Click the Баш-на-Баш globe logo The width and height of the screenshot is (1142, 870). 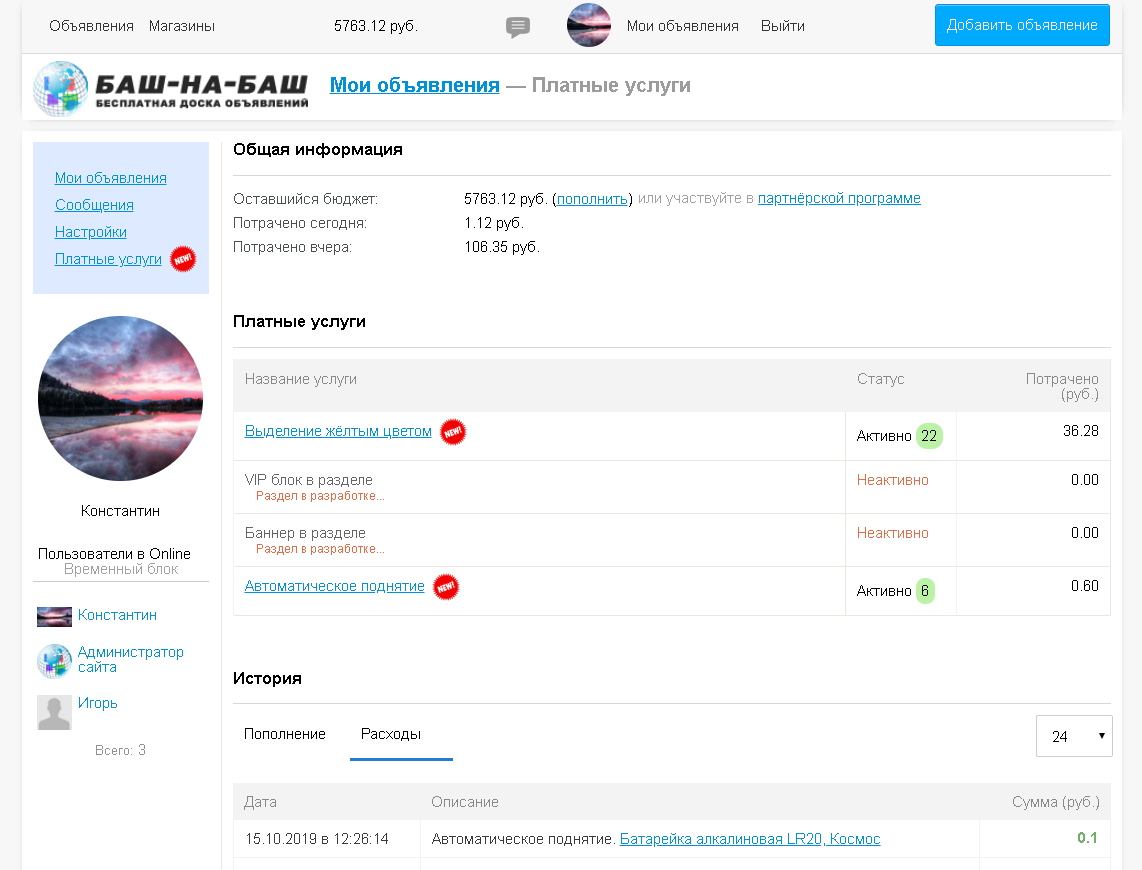pyautogui.click(x=60, y=89)
